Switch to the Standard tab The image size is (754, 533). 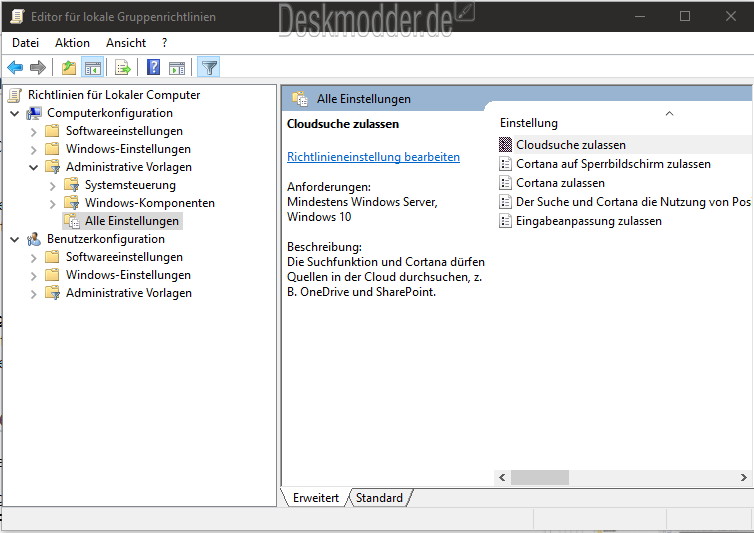coord(379,498)
